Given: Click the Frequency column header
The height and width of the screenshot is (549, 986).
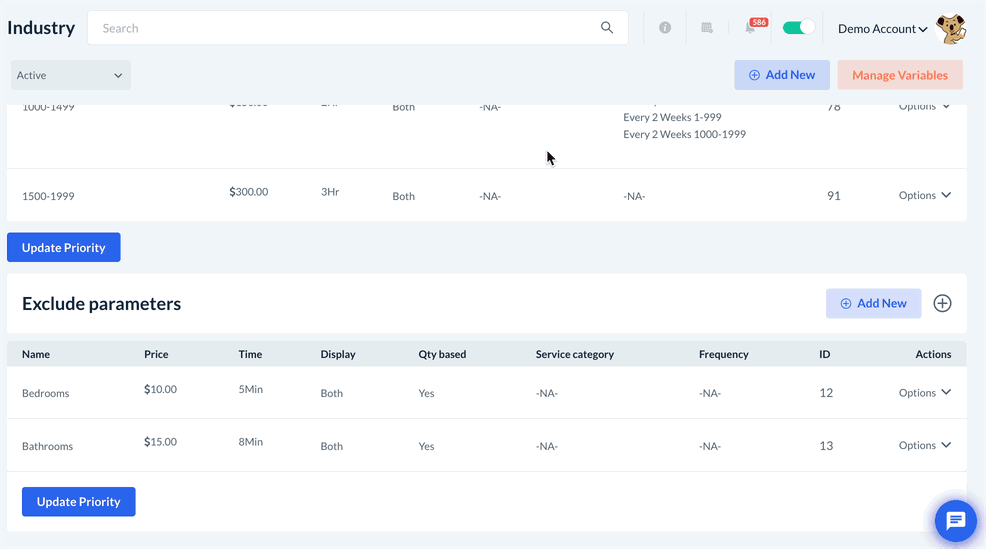Looking at the screenshot, I should click(724, 354).
